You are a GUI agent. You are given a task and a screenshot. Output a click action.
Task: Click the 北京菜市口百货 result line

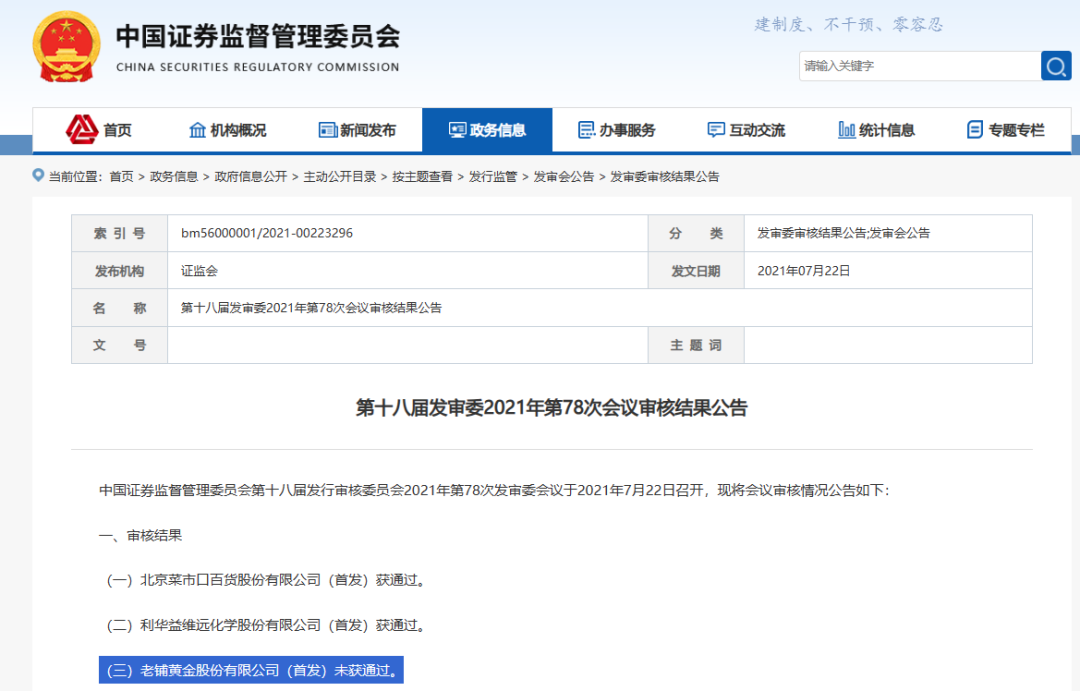tap(266, 580)
